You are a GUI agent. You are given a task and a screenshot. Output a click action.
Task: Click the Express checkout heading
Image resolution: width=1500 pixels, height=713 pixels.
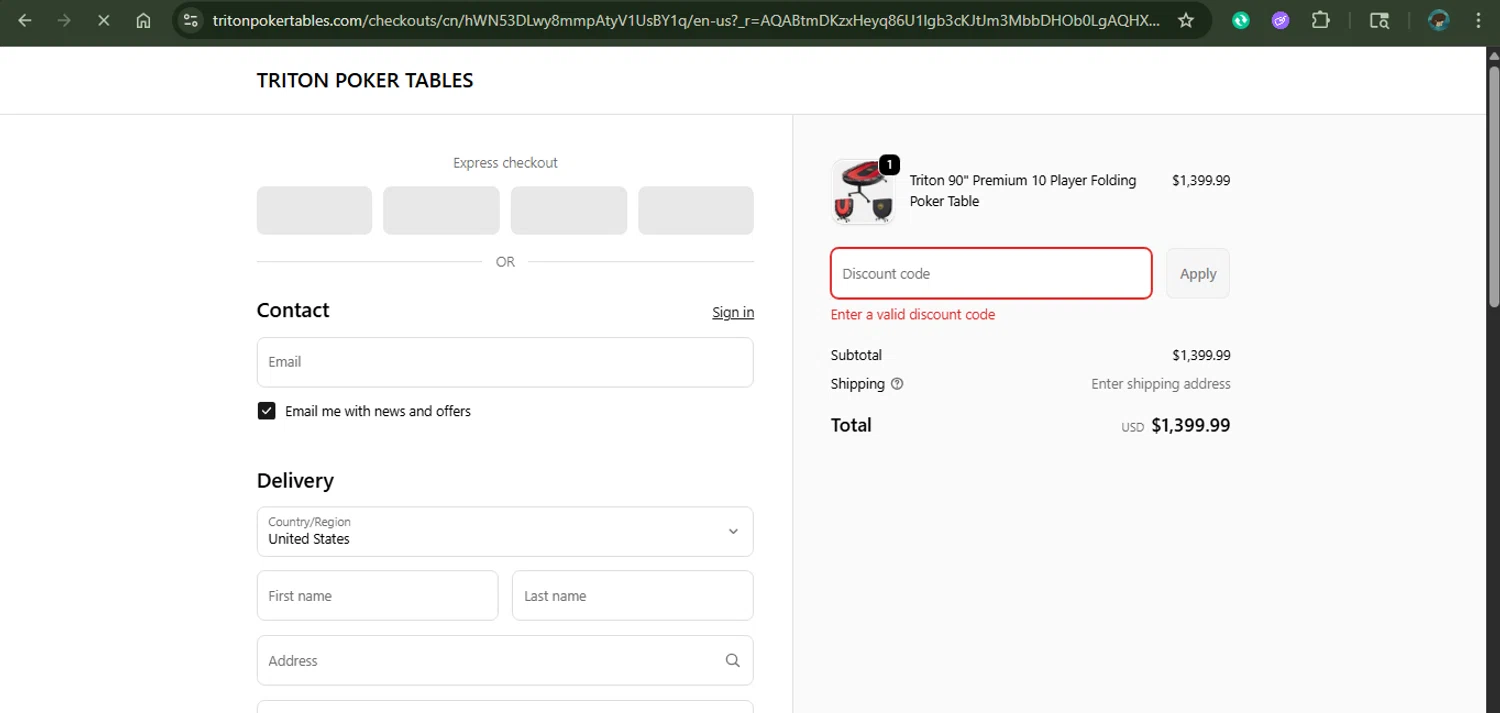[x=505, y=163]
